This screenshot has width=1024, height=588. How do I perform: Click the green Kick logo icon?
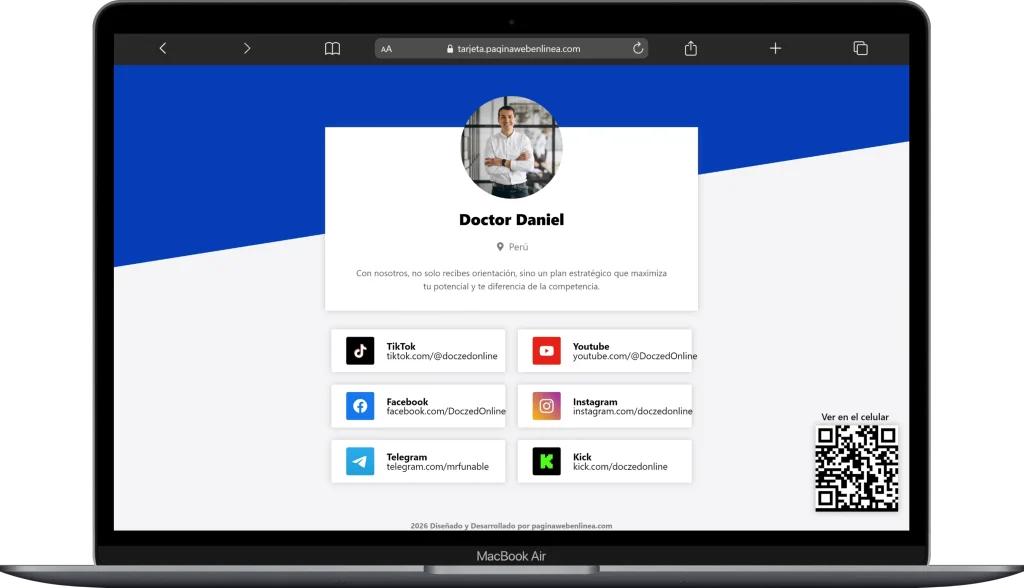click(x=546, y=461)
